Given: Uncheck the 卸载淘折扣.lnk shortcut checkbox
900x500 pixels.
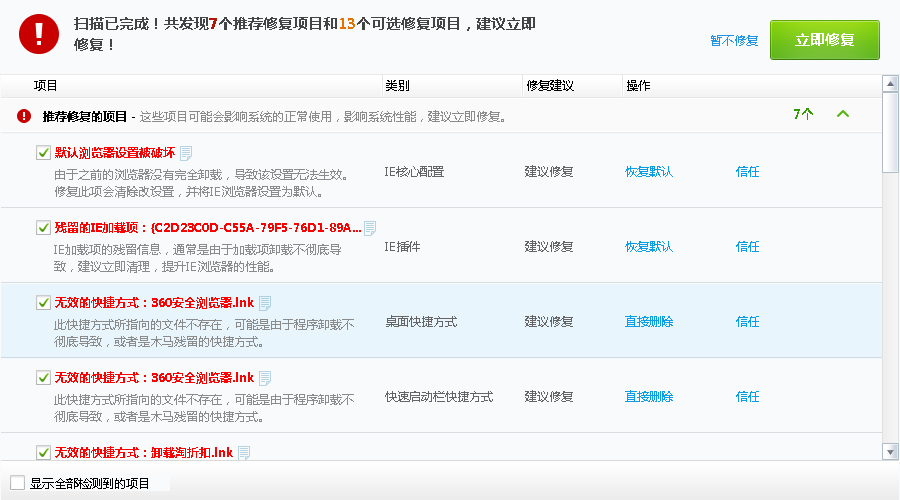Looking at the screenshot, I should (x=43, y=453).
